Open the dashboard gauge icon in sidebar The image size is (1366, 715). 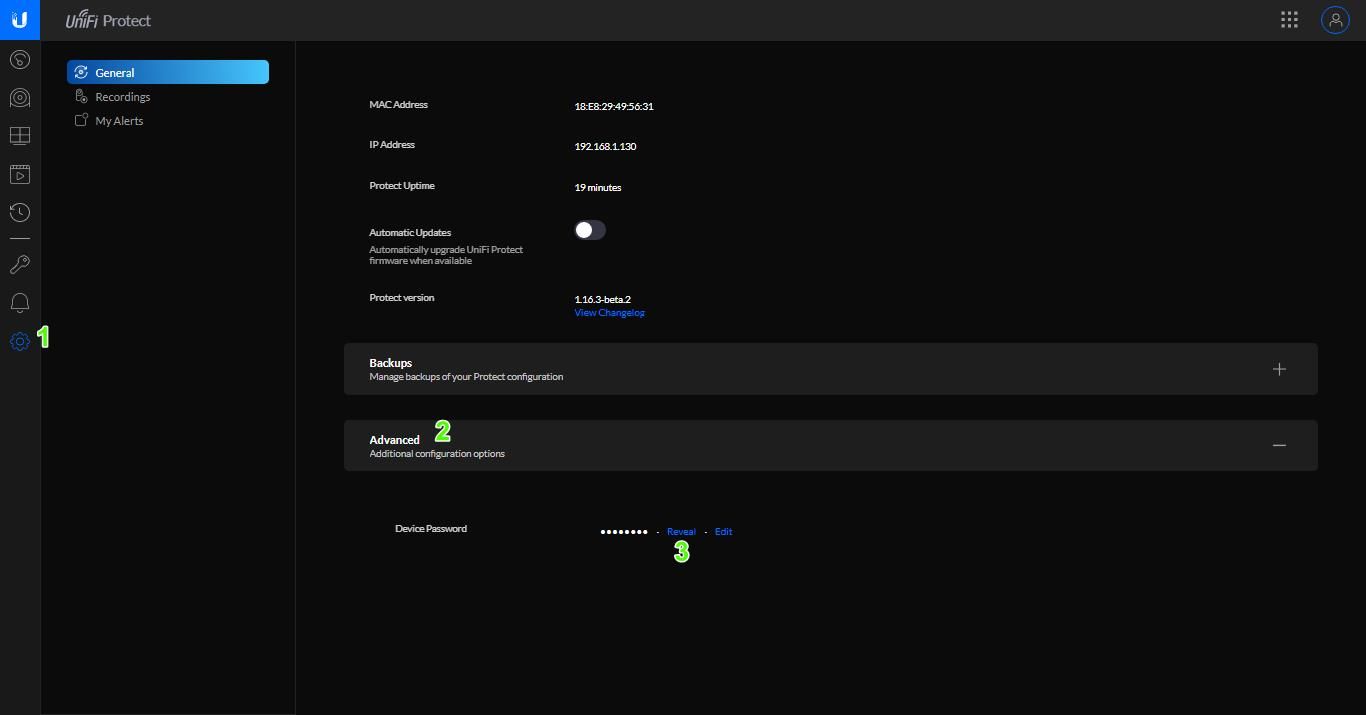coord(19,60)
